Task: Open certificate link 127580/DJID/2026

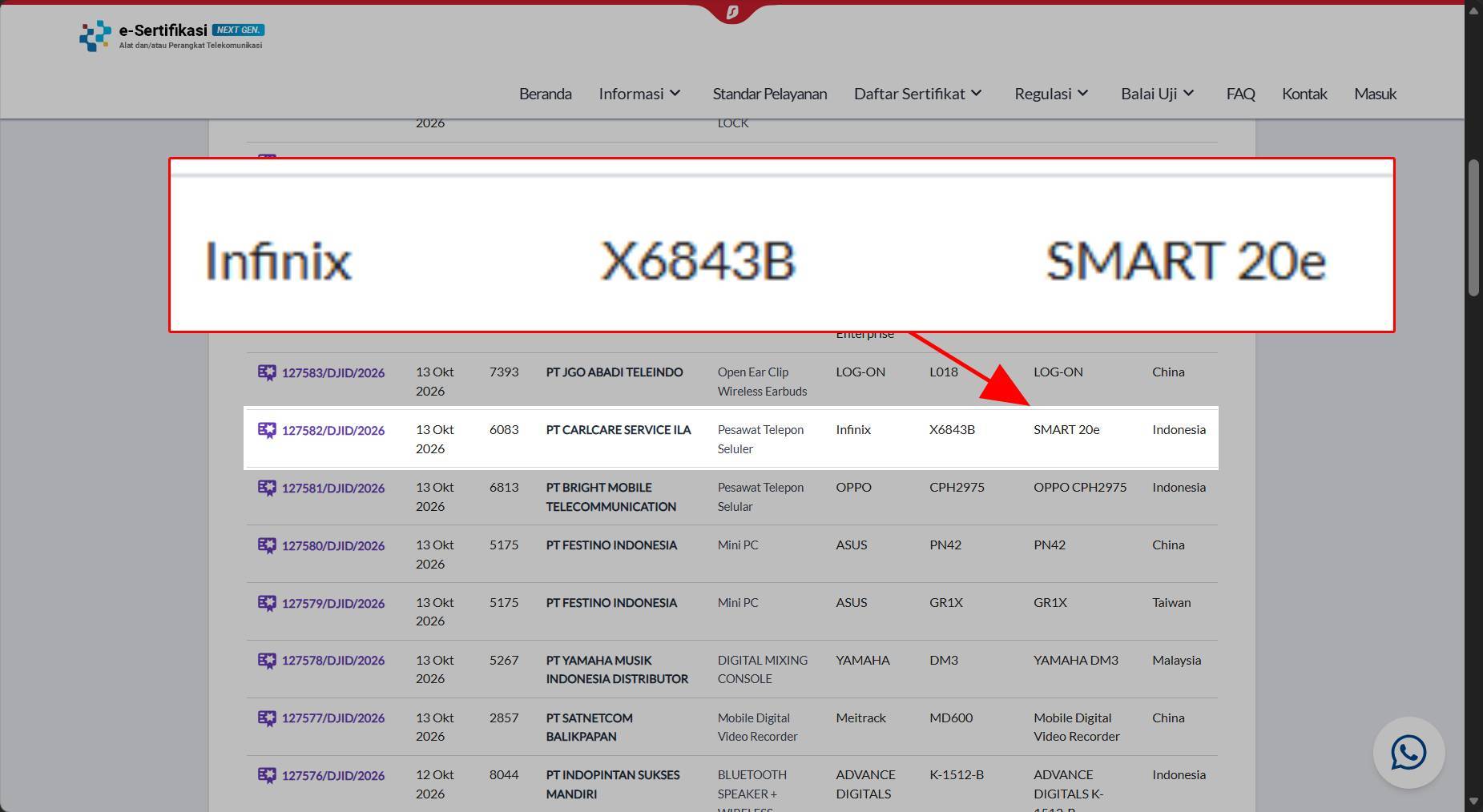Action: [x=333, y=545]
